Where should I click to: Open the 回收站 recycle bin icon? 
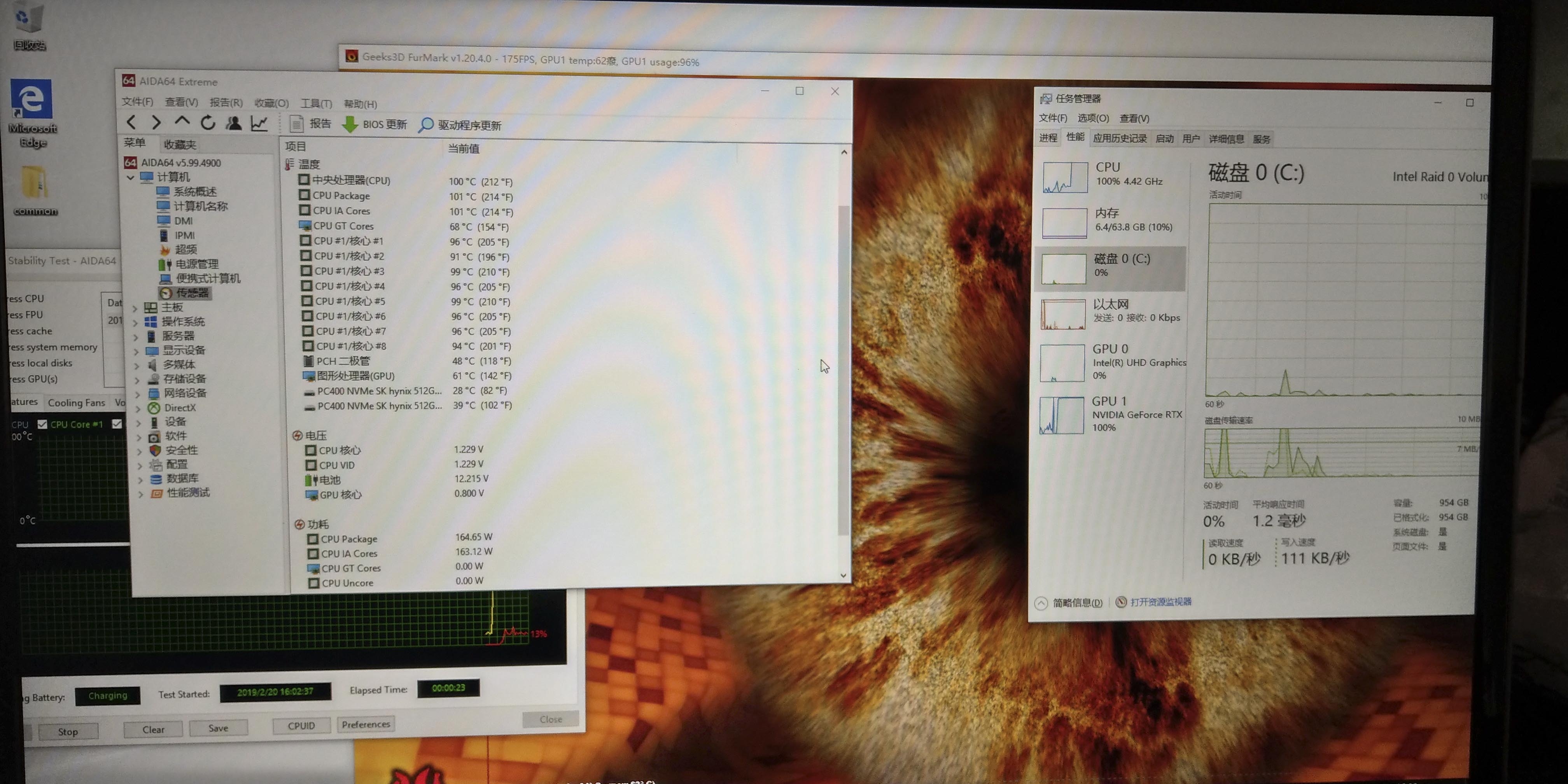[29, 26]
